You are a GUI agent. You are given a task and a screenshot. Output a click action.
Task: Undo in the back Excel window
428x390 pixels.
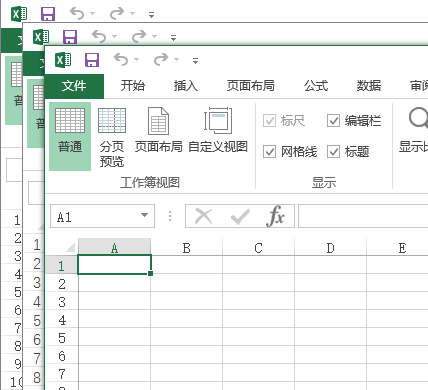click(x=77, y=14)
